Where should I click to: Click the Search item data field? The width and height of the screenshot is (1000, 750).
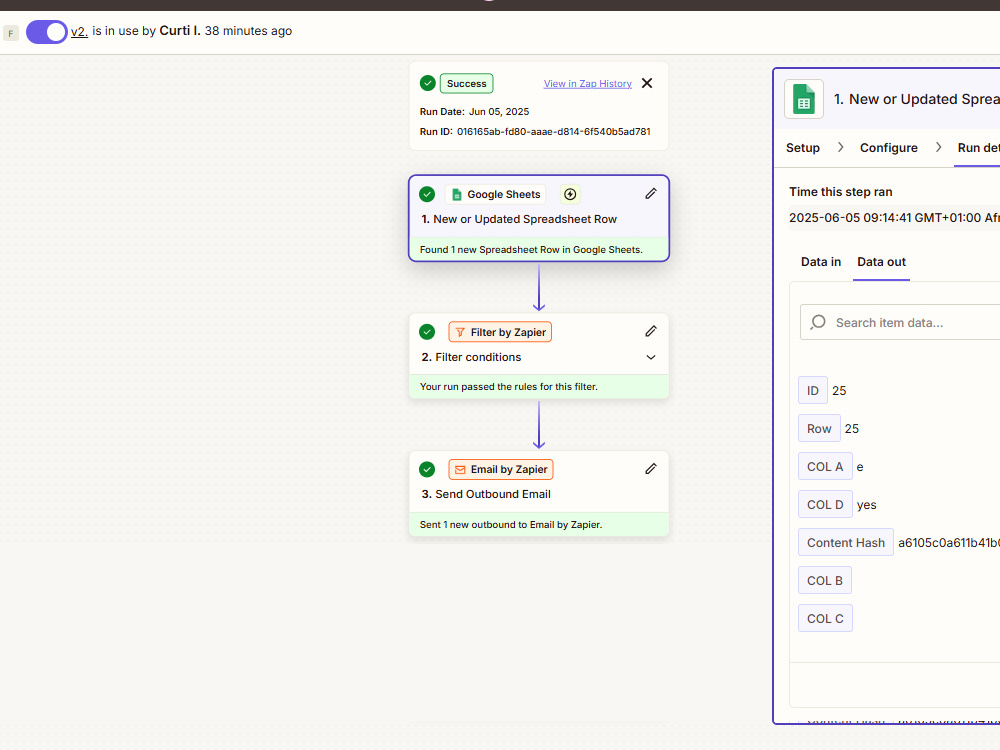[900, 323]
